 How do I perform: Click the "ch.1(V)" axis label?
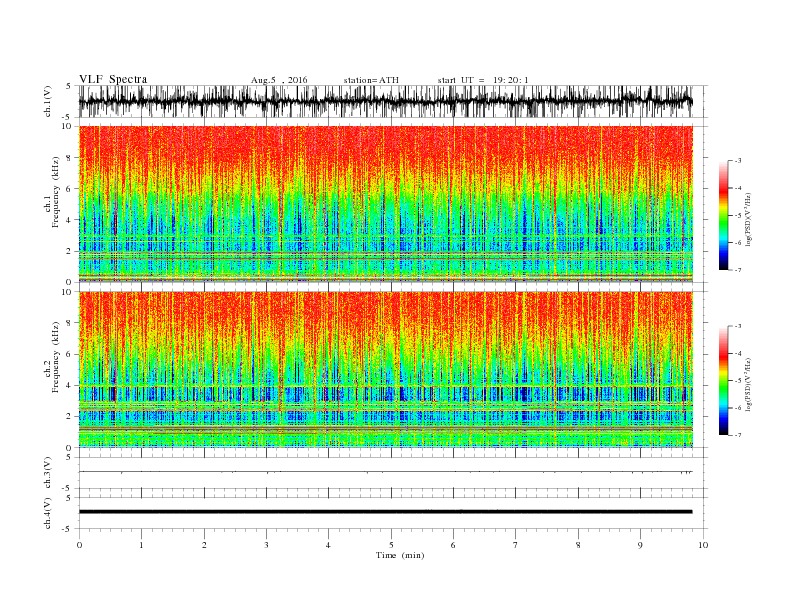(x=48, y=101)
